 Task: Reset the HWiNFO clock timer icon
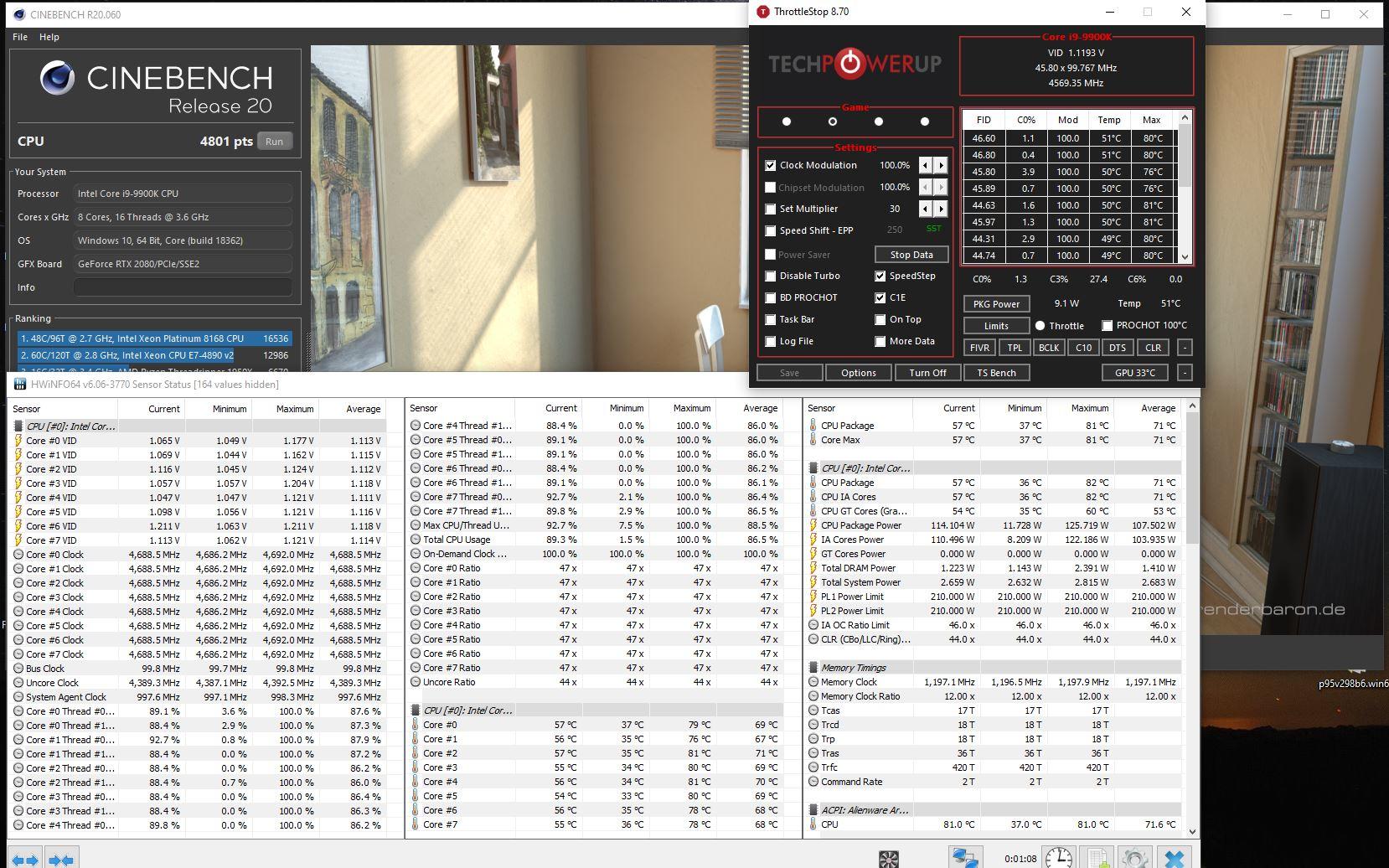(x=1059, y=857)
